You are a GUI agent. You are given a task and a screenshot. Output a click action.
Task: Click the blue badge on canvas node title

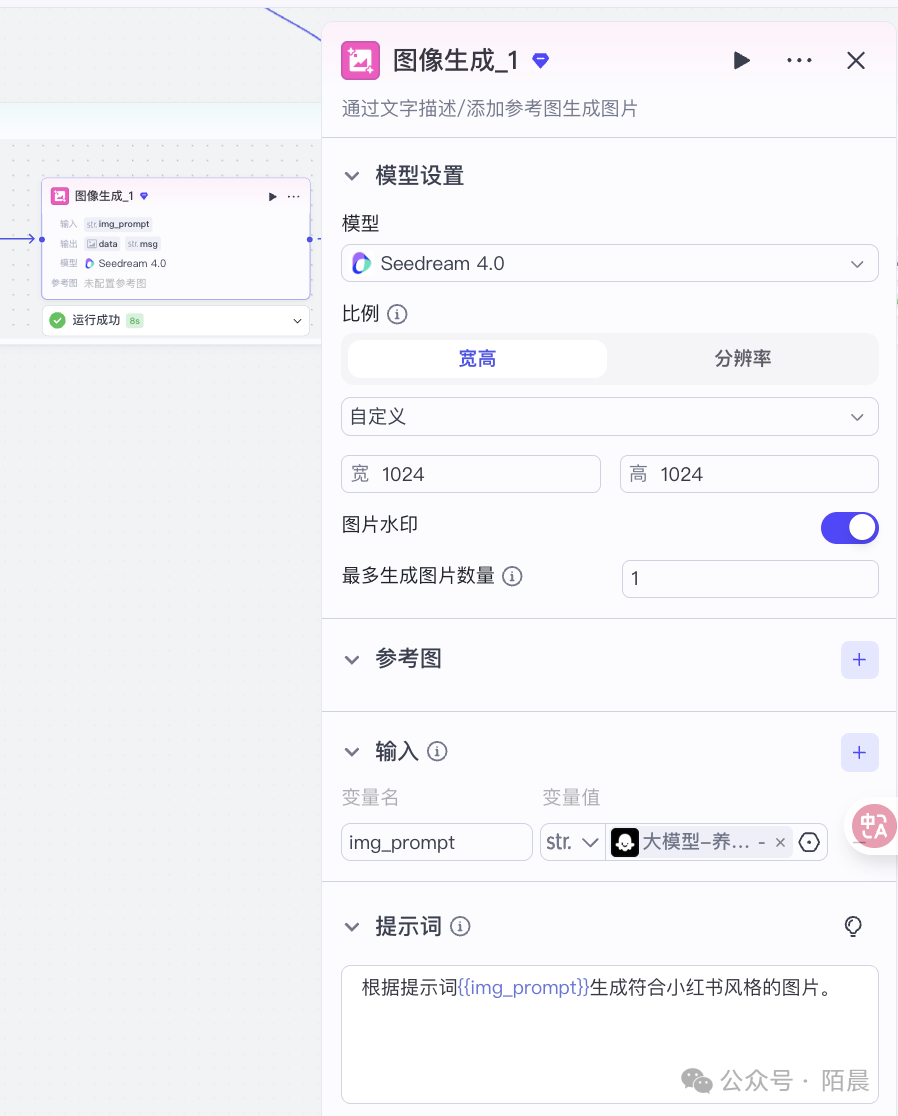(x=144, y=196)
